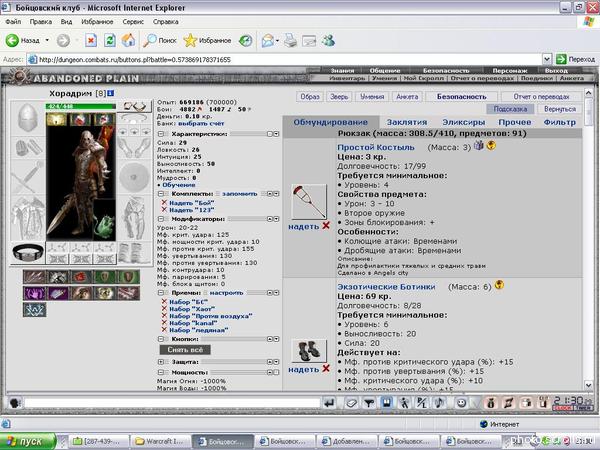Switch to the Эликсиры tab
Image resolution: width=600 pixels, height=450 pixels.
pyautogui.click(x=463, y=122)
